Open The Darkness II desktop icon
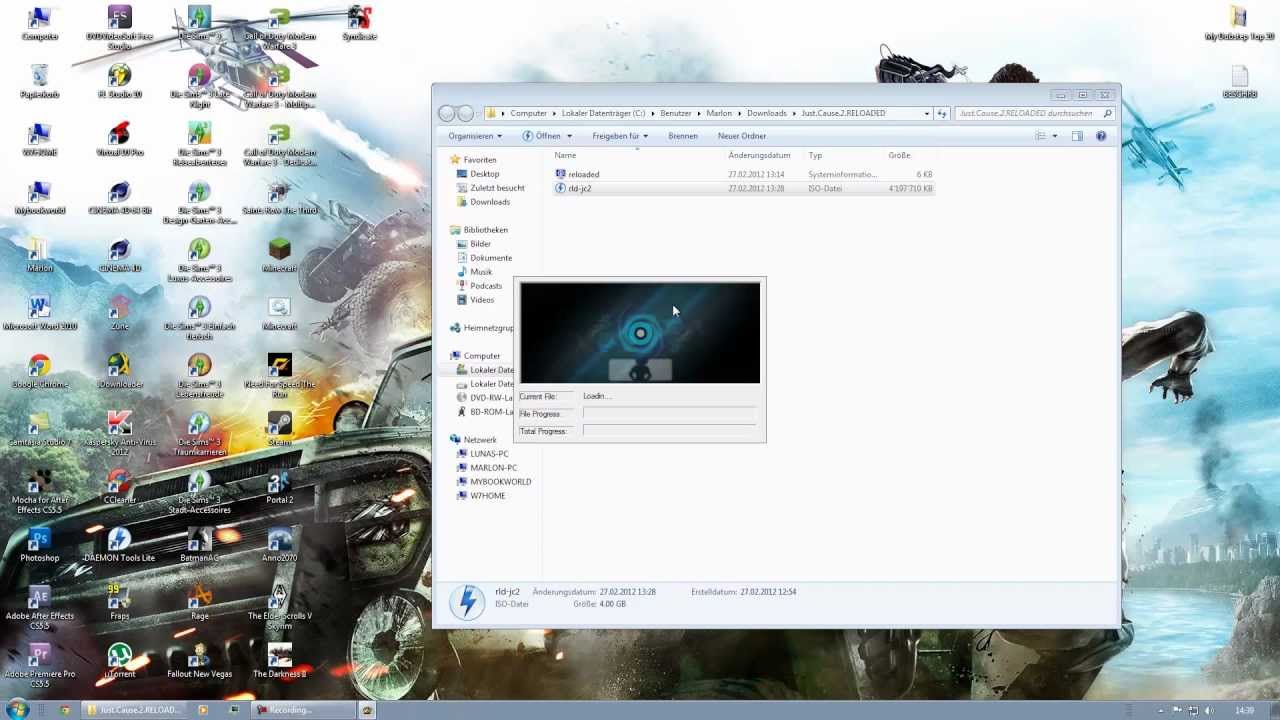This screenshot has height=720, width=1280. (x=279, y=661)
